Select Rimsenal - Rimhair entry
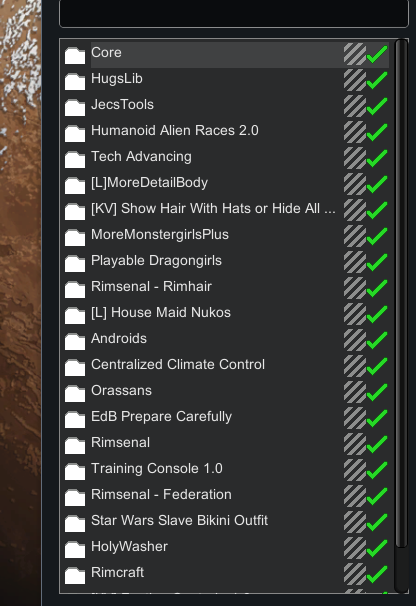Screen dimensions: 416x606 [151, 286]
